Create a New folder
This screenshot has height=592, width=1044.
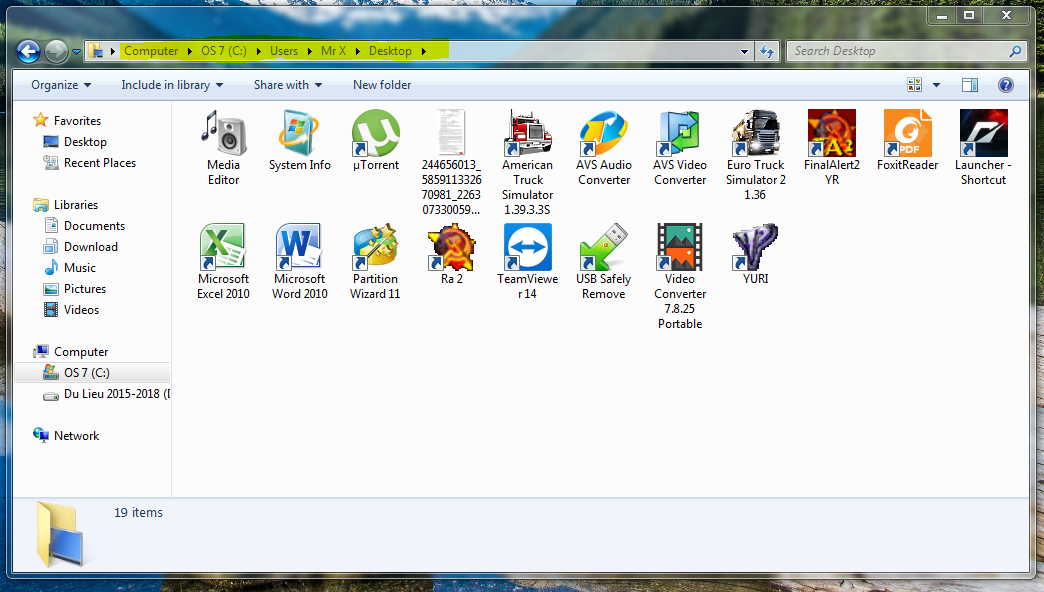click(382, 85)
